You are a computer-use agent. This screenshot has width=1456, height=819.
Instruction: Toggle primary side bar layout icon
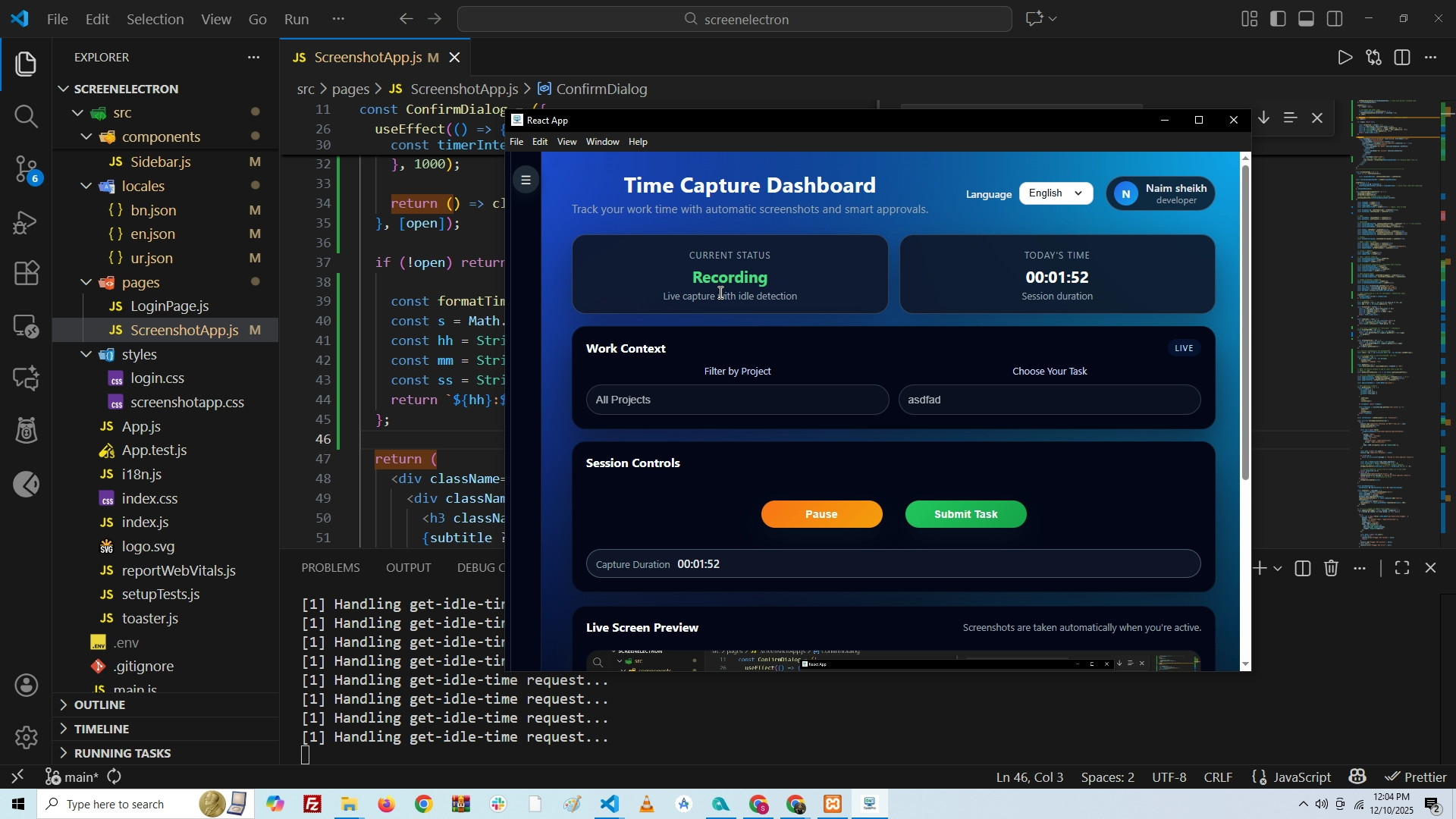1278,19
